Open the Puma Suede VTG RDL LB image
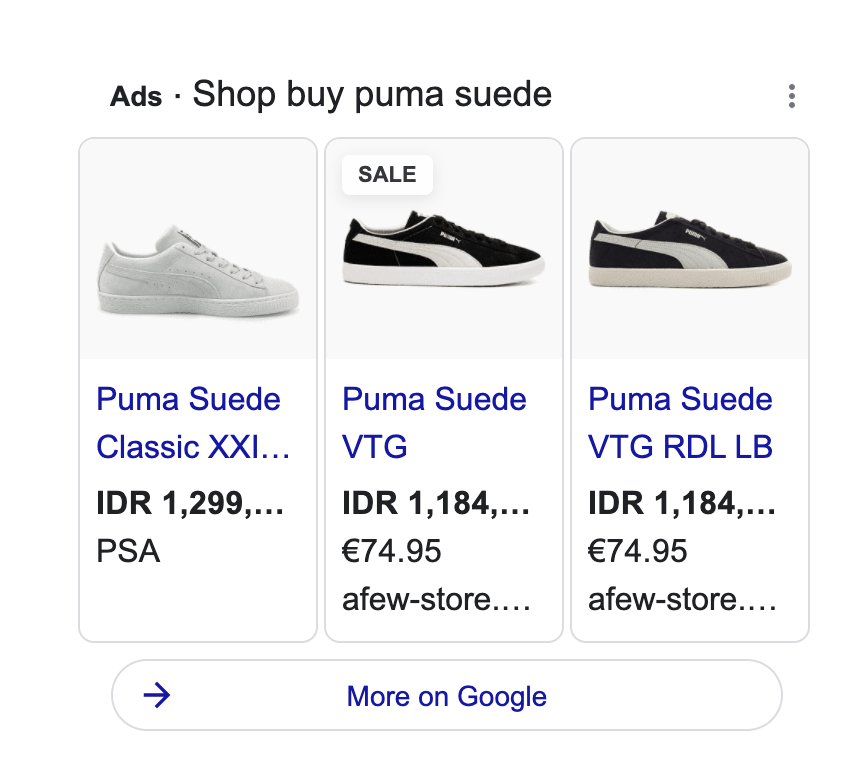This screenshot has width=856, height=772. click(690, 250)
